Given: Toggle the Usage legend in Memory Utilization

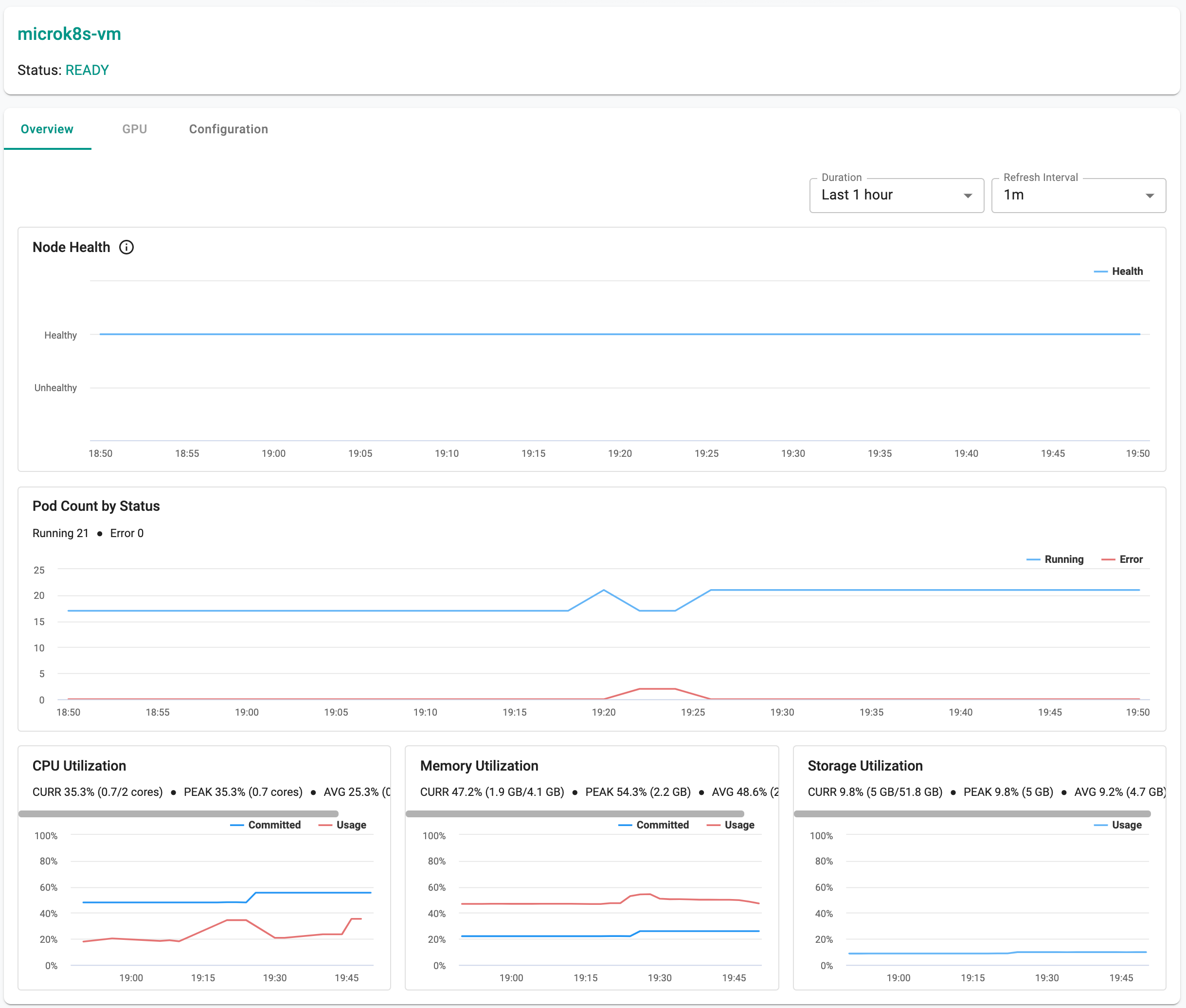Looking at the screenshot, I should click(731, 825).
